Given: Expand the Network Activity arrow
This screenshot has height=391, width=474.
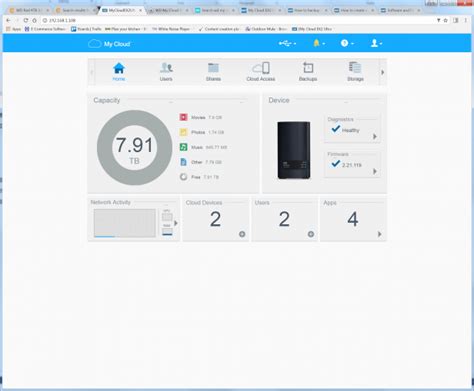Looking at the screenshot, I should point(176,223).
